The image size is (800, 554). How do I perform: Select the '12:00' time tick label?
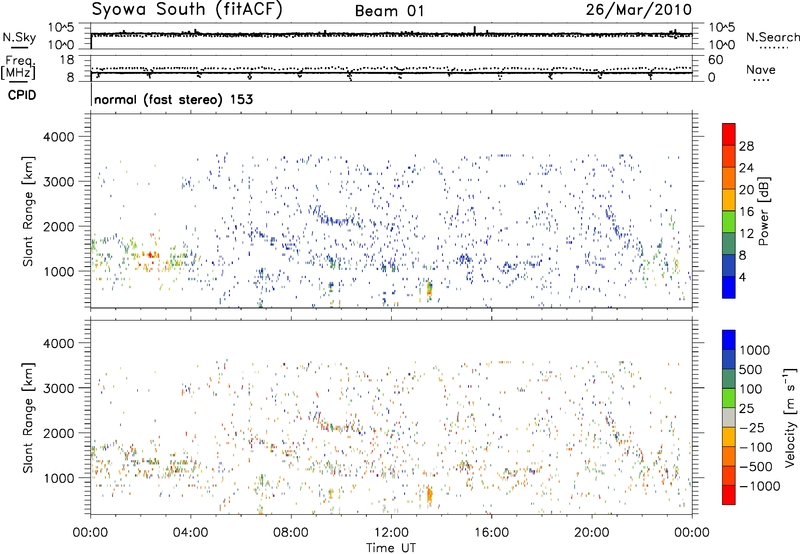click(391, 533)
